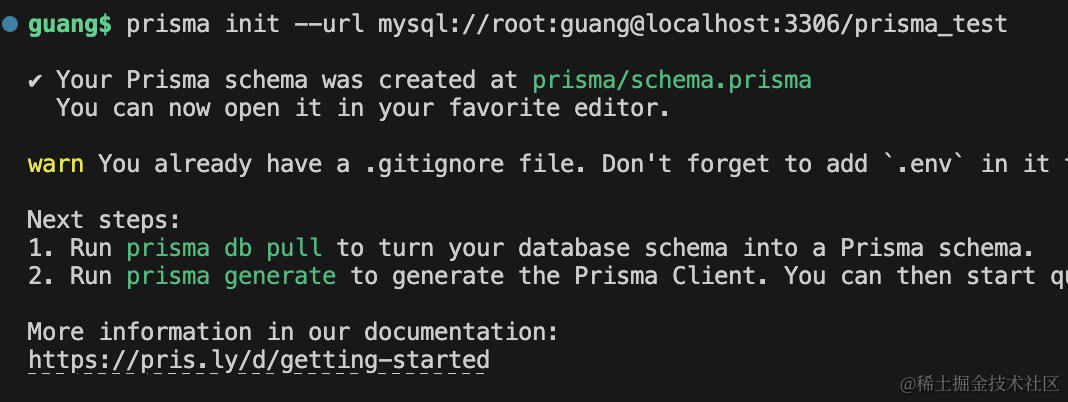Screen dimensions: 1068x402
Task: Click the mysql connection URL in command
Action: tap(692, 24)
